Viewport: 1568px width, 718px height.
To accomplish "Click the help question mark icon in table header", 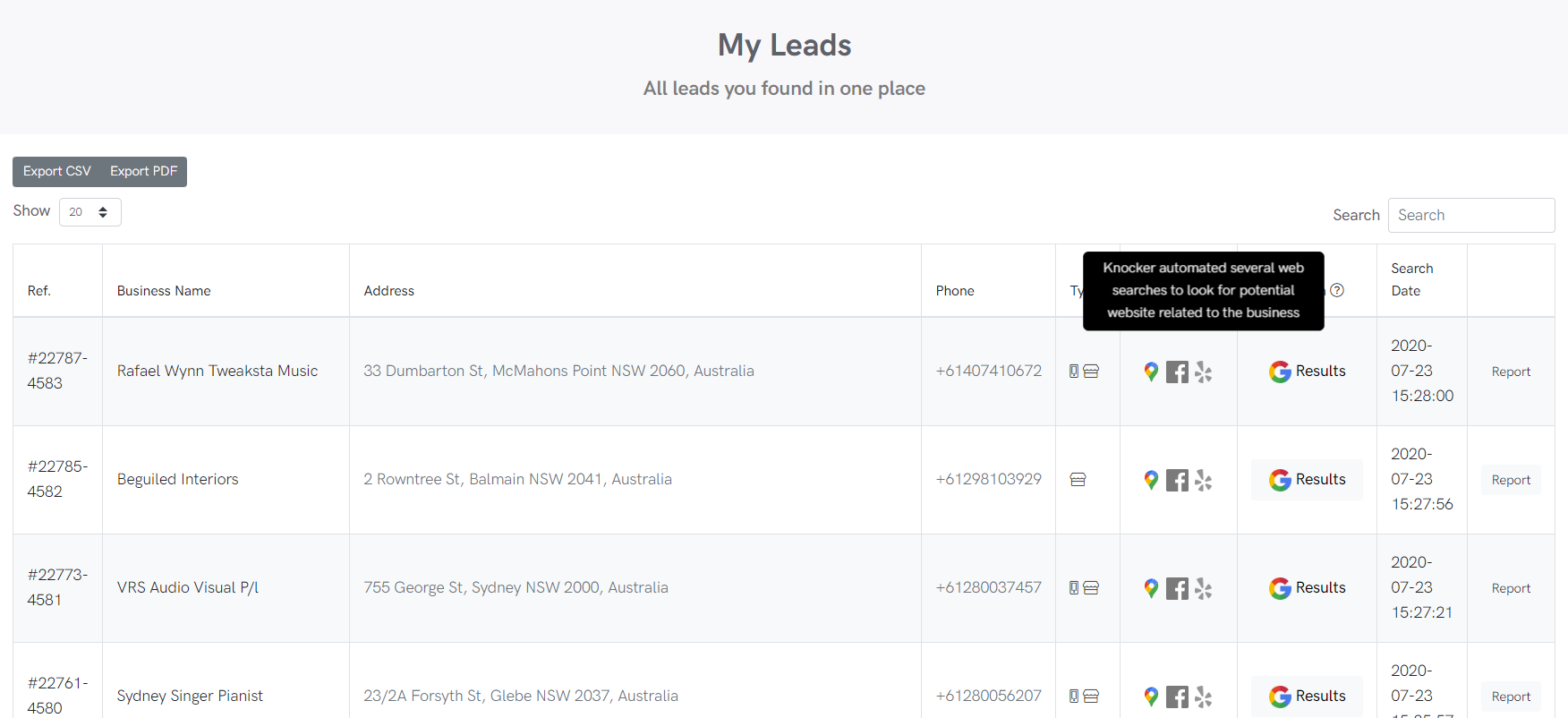I will tap(1337, 290).
